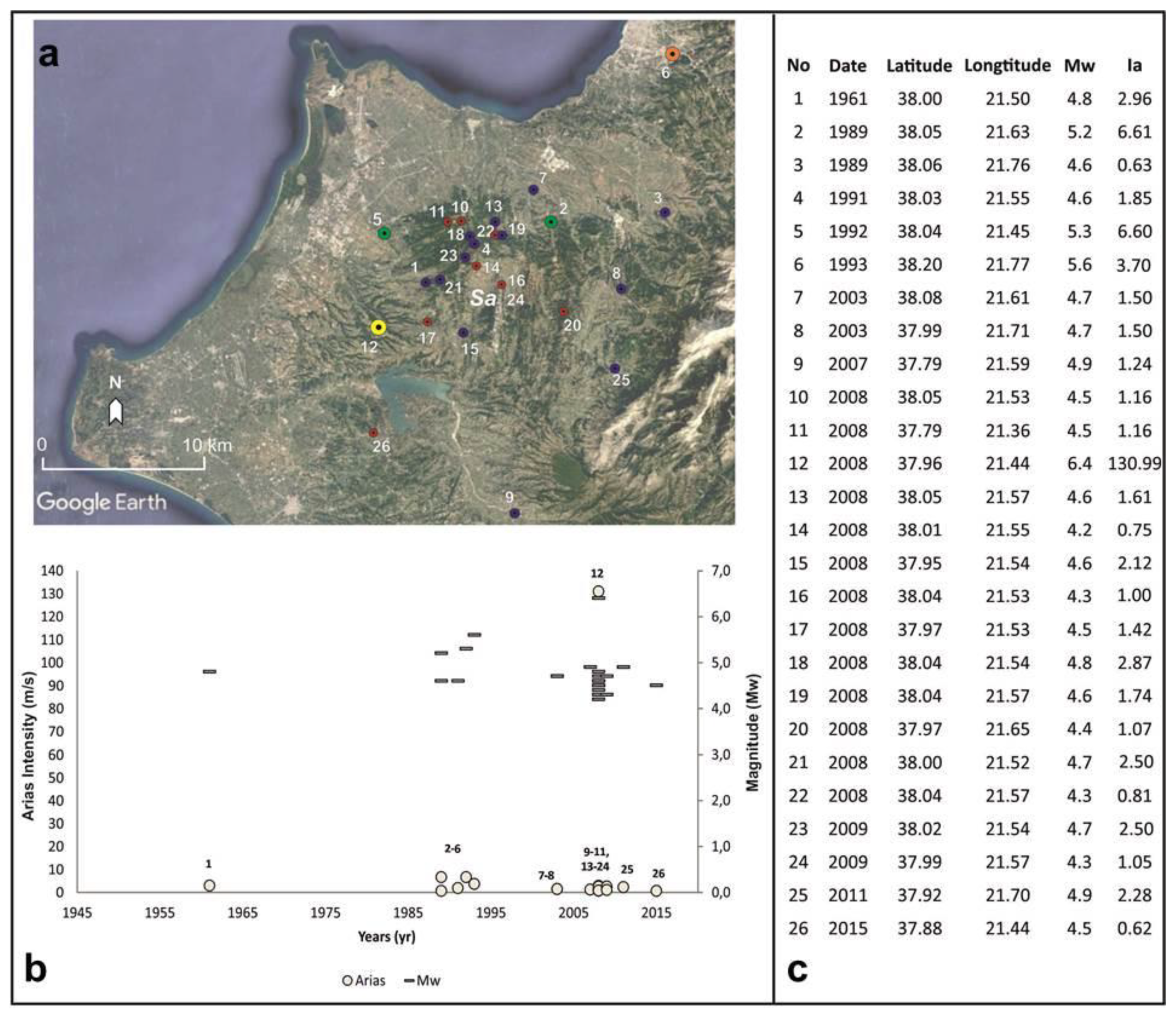Click green epicenter marker number 2
This screenshot has height=1016, width=1176.
click(551, 222)
